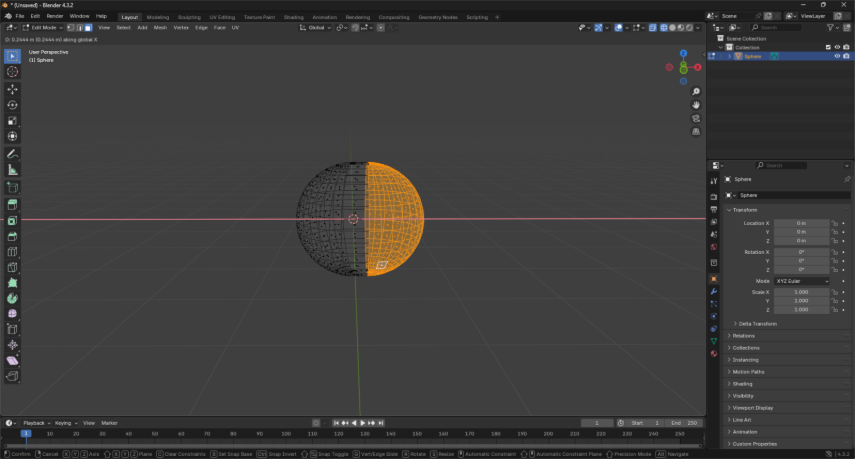Viewport: 856px width, 459px height.
Task: Select the Move tool in the toolbar
Action: point(12,89)
